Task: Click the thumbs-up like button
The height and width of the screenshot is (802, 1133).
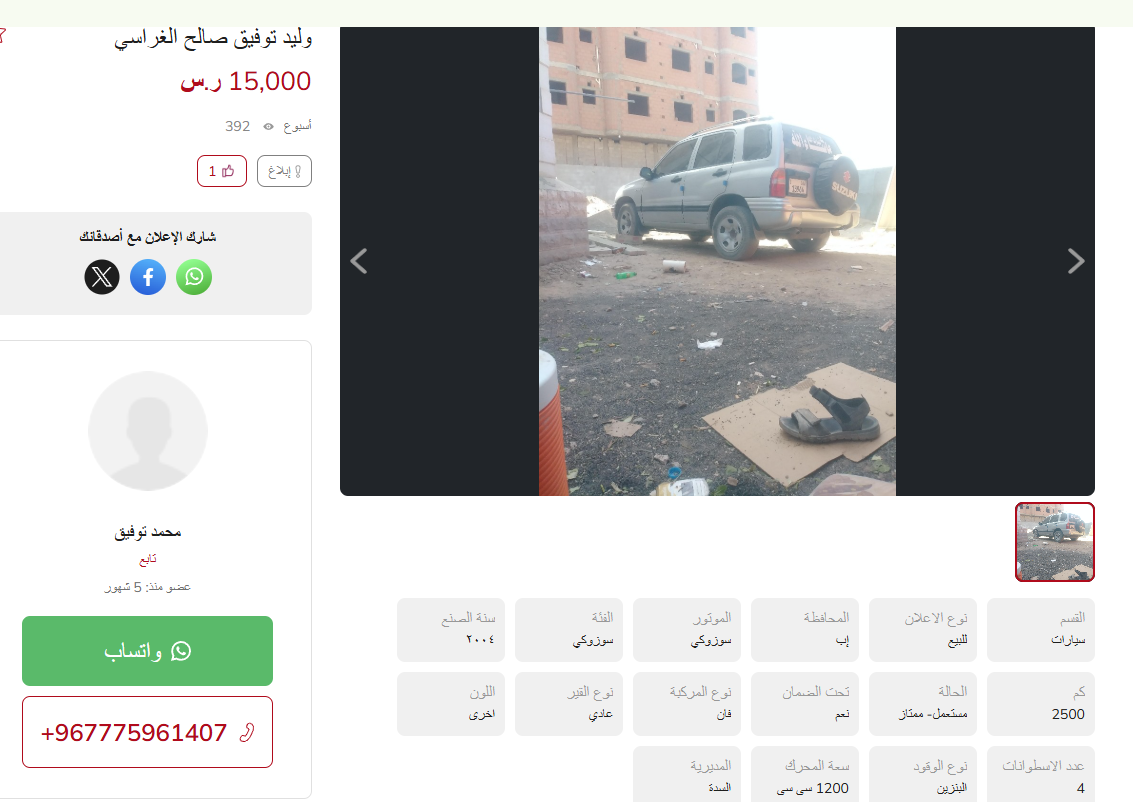Action: pos(222,171)
